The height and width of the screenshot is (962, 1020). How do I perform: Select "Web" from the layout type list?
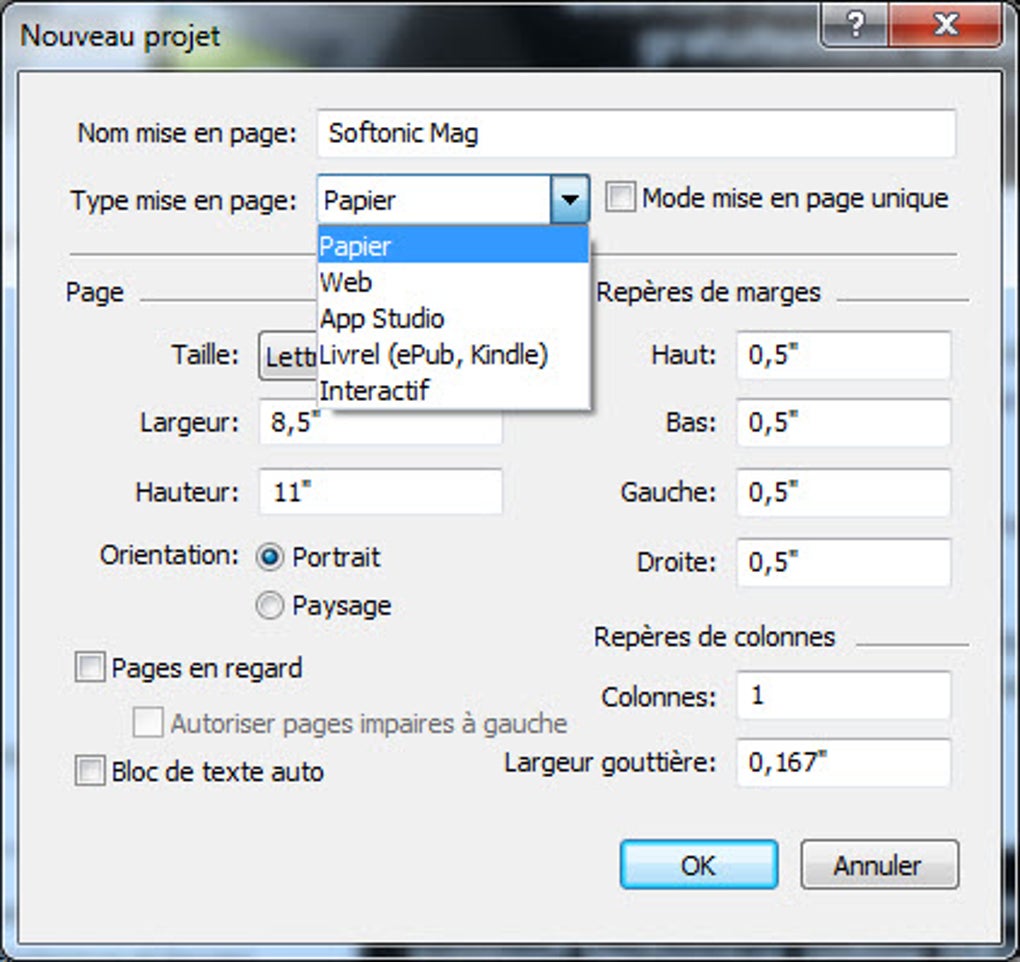[x=345, y=282]
